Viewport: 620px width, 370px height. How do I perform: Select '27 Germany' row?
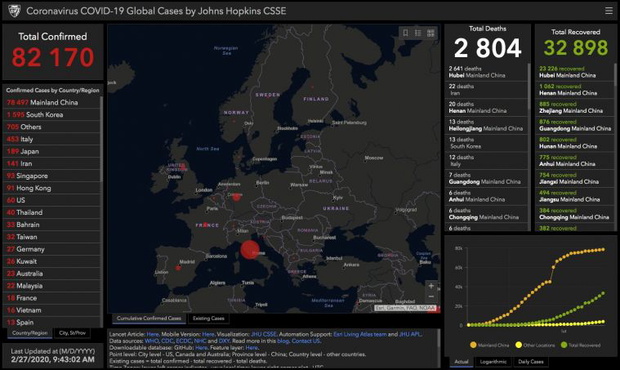click(x=52, y=249)
